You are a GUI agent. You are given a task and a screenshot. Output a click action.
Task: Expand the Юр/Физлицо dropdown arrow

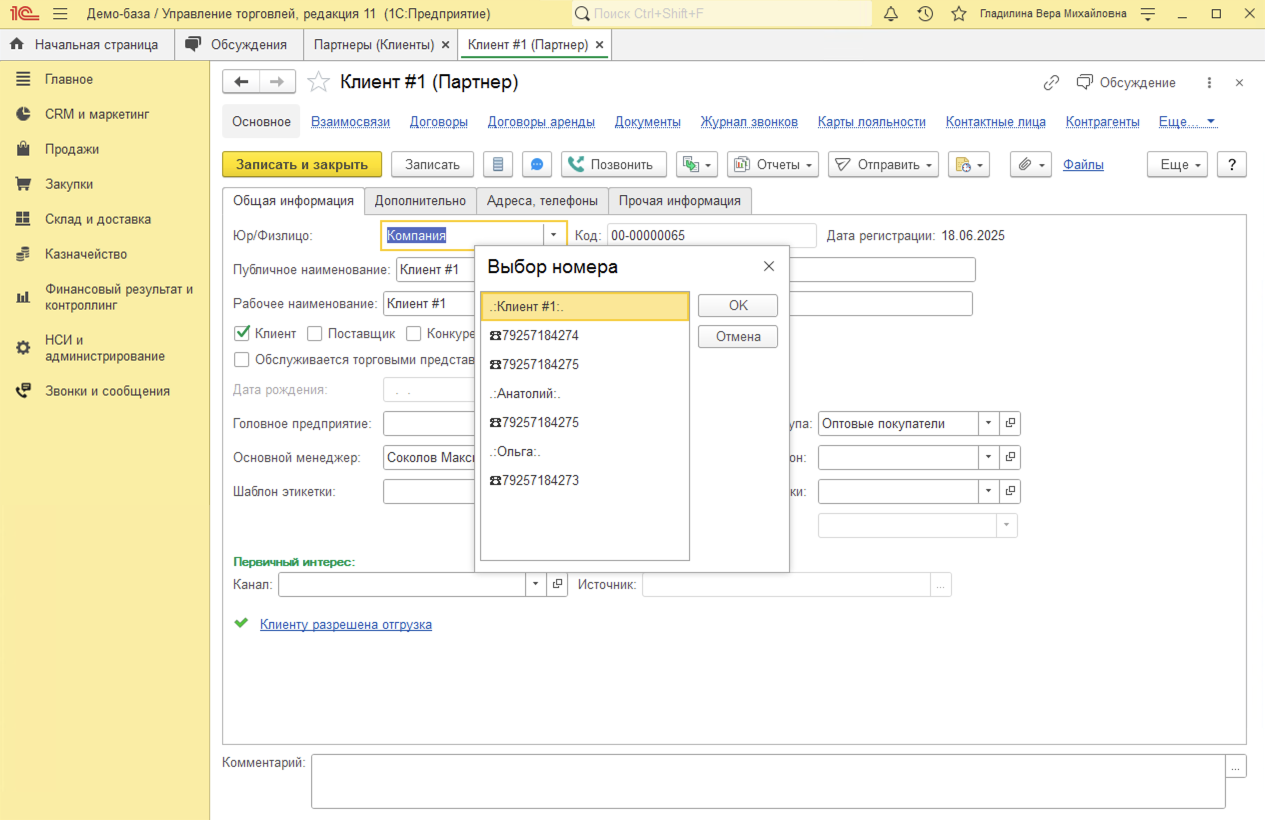pos(554,235)
